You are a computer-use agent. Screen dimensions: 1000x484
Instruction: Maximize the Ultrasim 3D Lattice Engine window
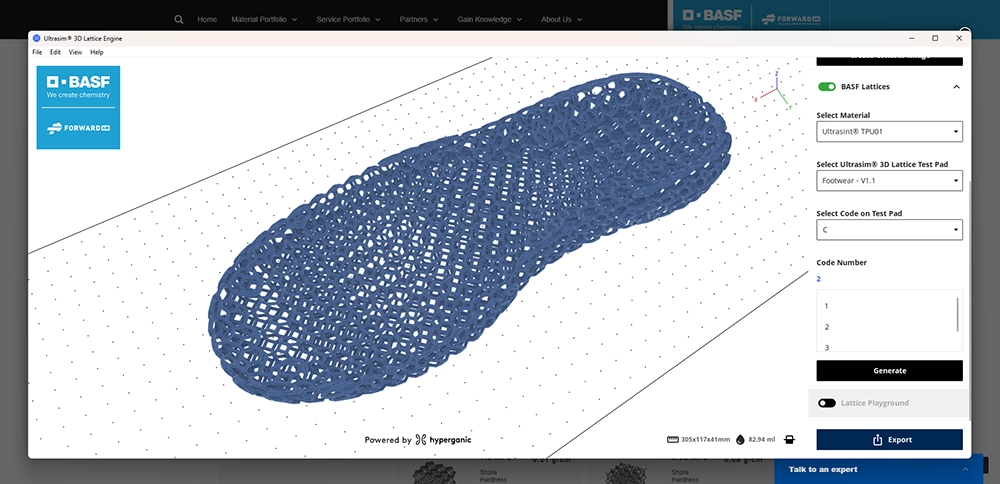(x=935, y=38)
